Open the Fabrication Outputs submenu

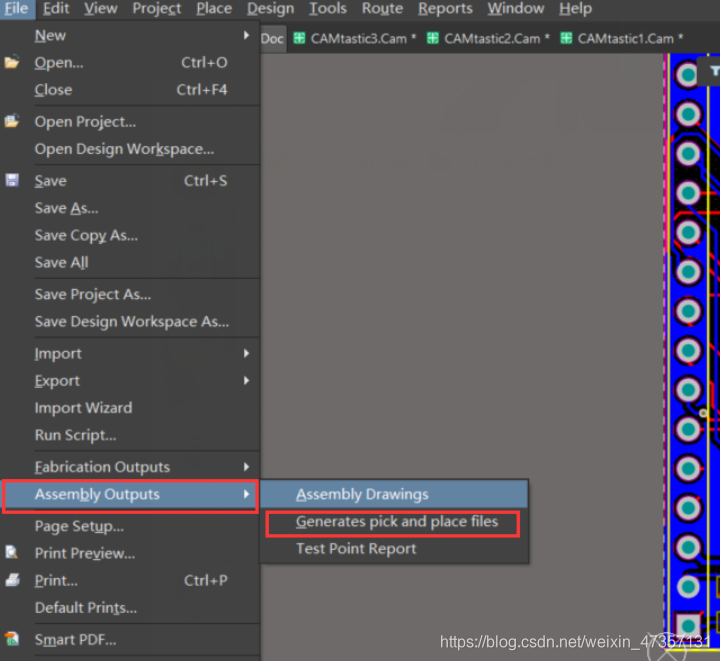[x=130, y=467]
